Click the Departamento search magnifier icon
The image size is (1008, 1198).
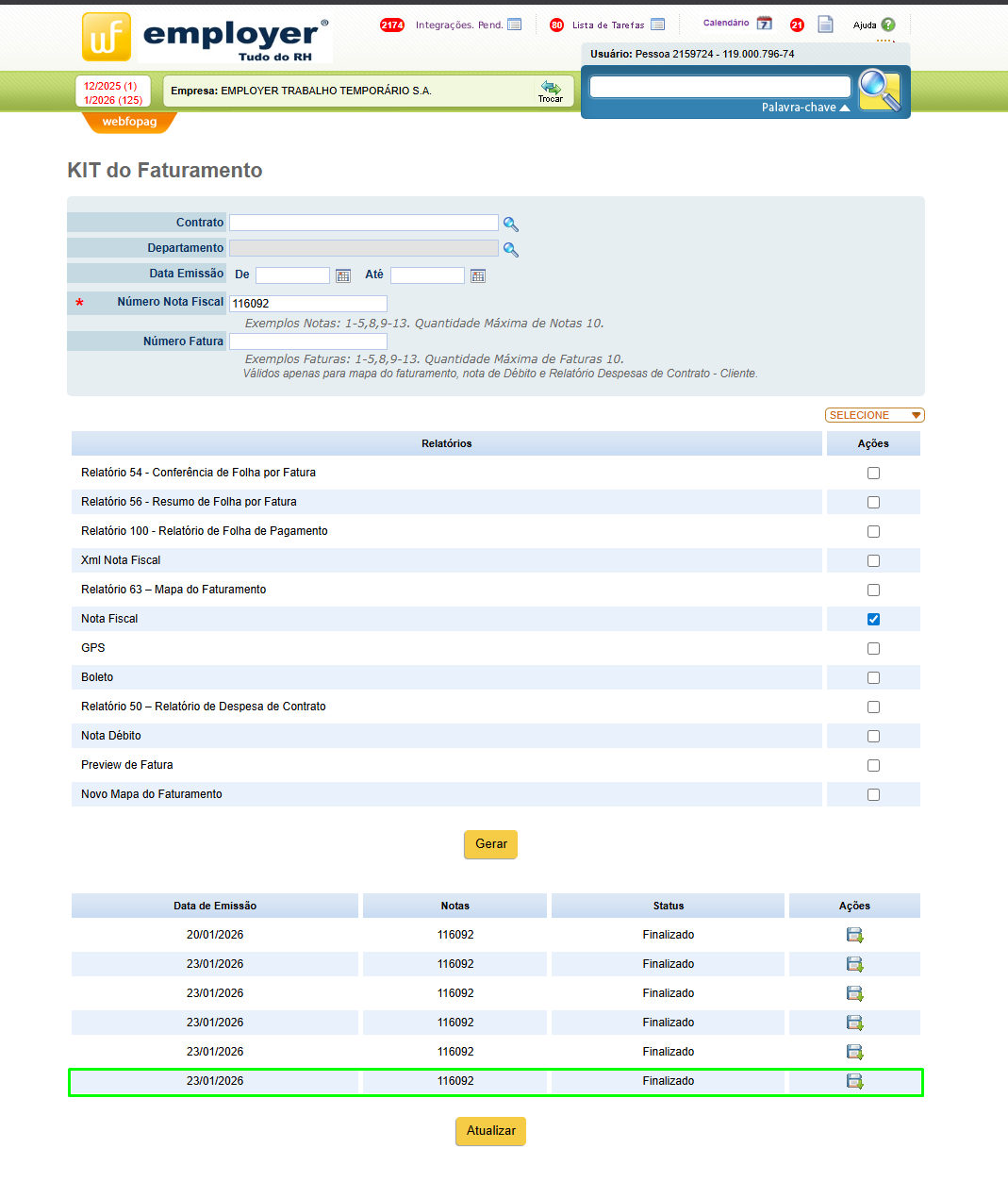click(x=510, y=249)
